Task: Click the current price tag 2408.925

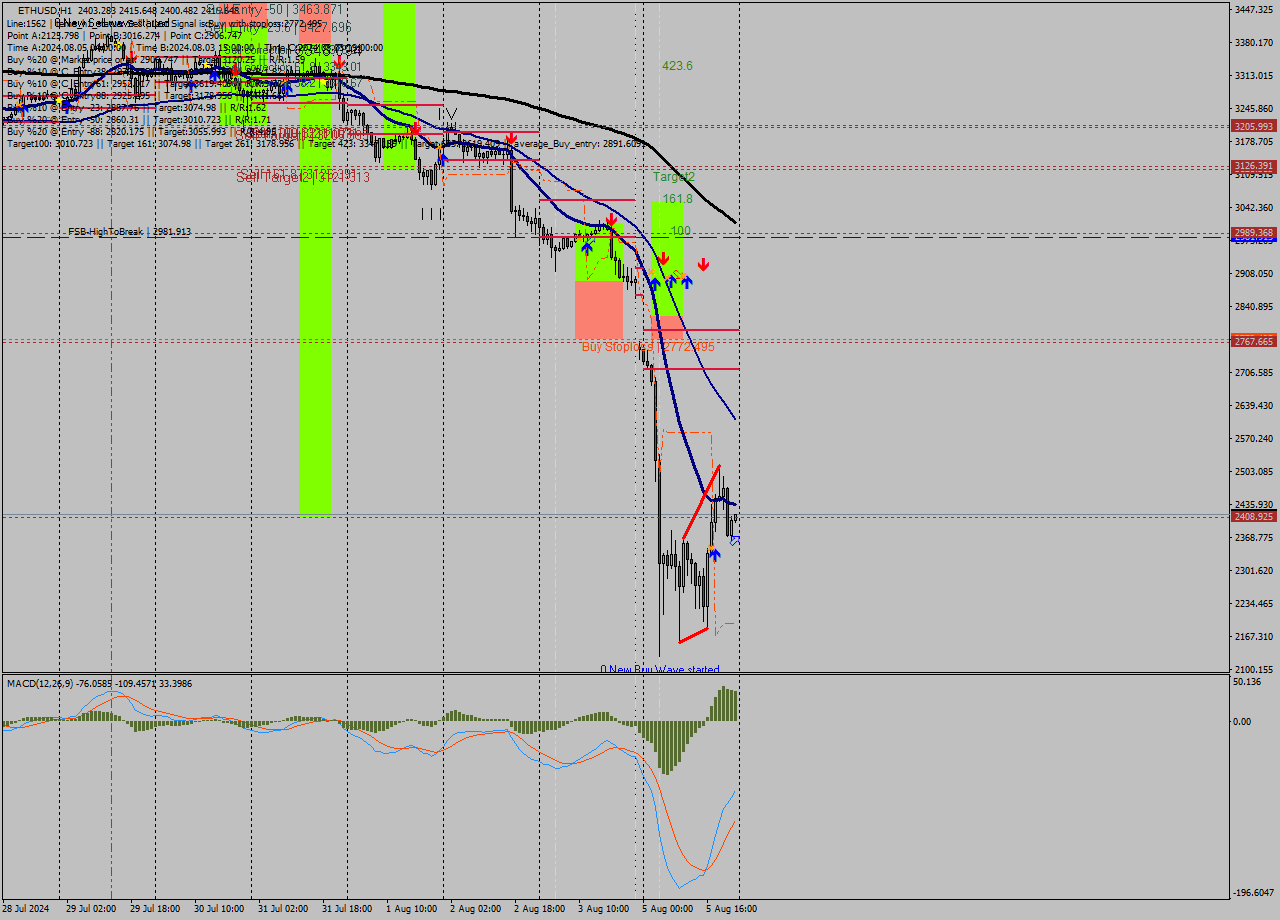Action: [1254, 516]
